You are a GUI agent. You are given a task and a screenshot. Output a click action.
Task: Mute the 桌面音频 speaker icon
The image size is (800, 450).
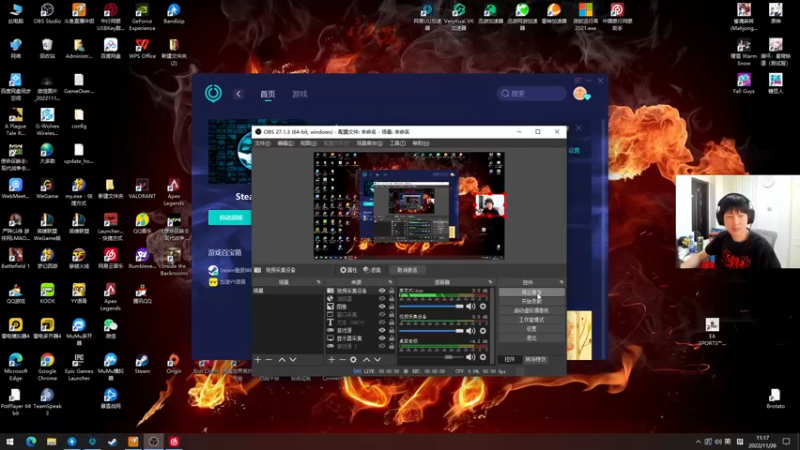pos(470,357)
